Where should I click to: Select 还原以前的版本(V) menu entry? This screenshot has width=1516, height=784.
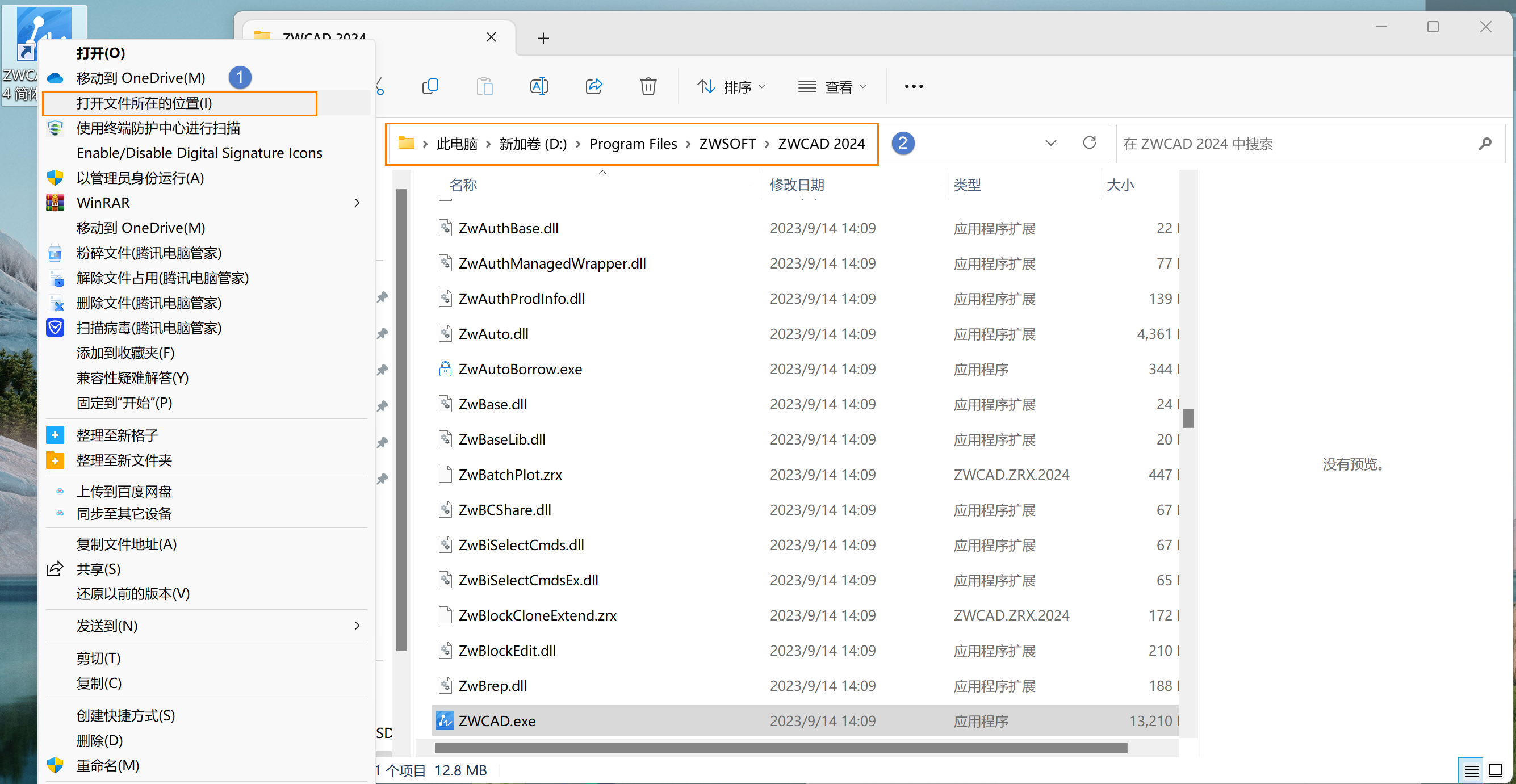tap(206, 593)
